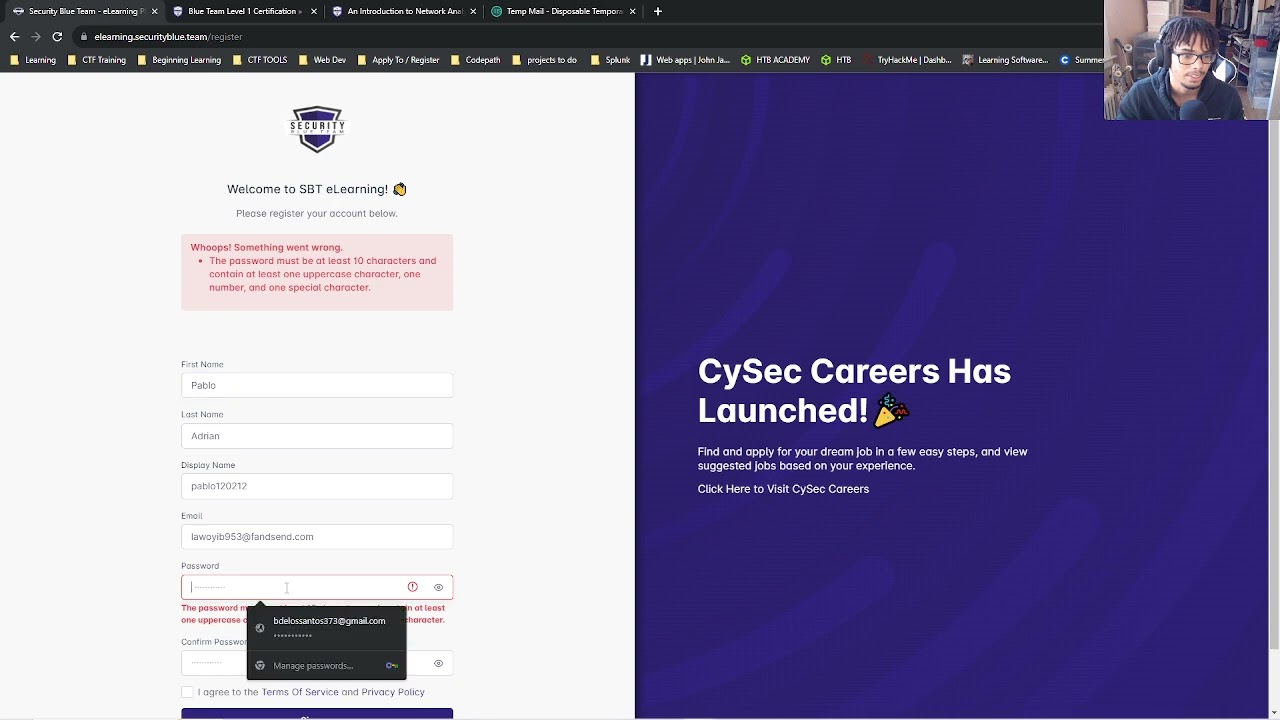Image resolution: width=1280 pixels, height=720 pixels.
Task: Open the projects to do bookmarks folder
Action: [544, 60]
